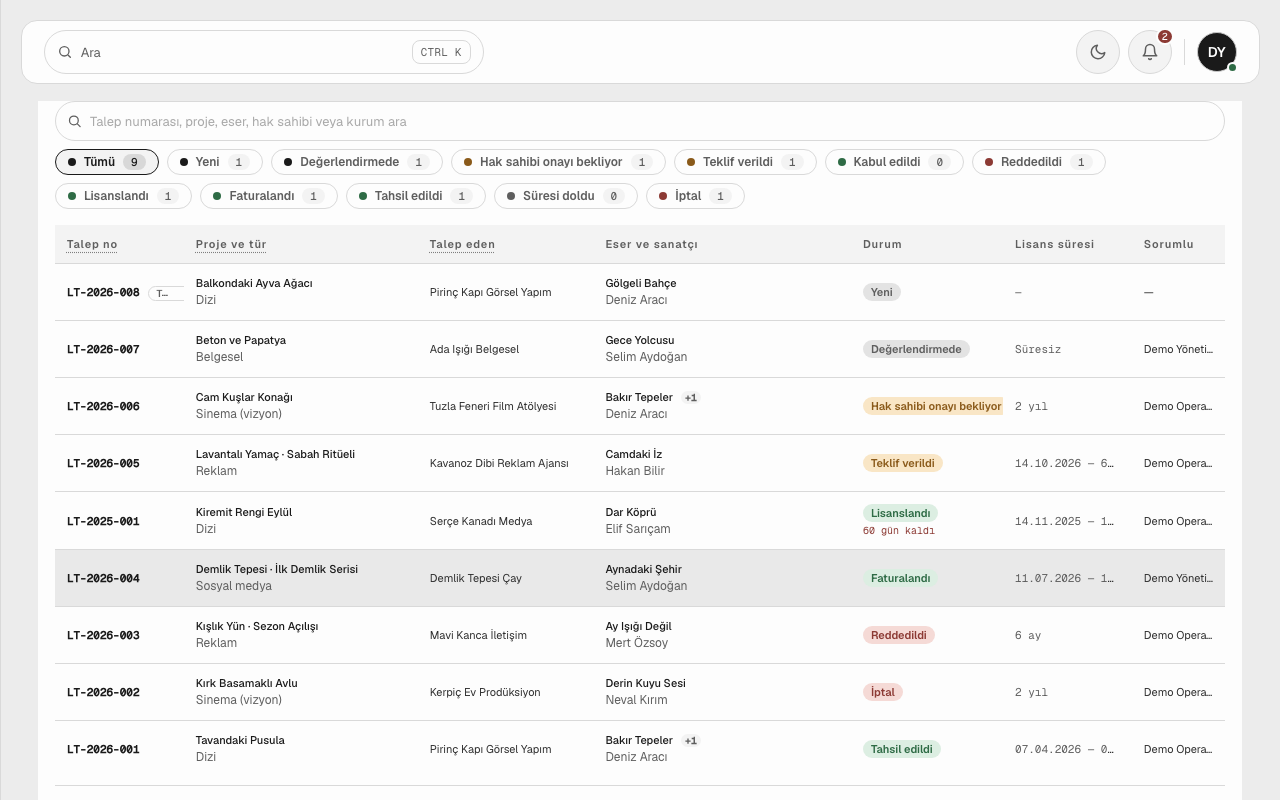Click the İptal status badge in table

(x=882, y=692)
